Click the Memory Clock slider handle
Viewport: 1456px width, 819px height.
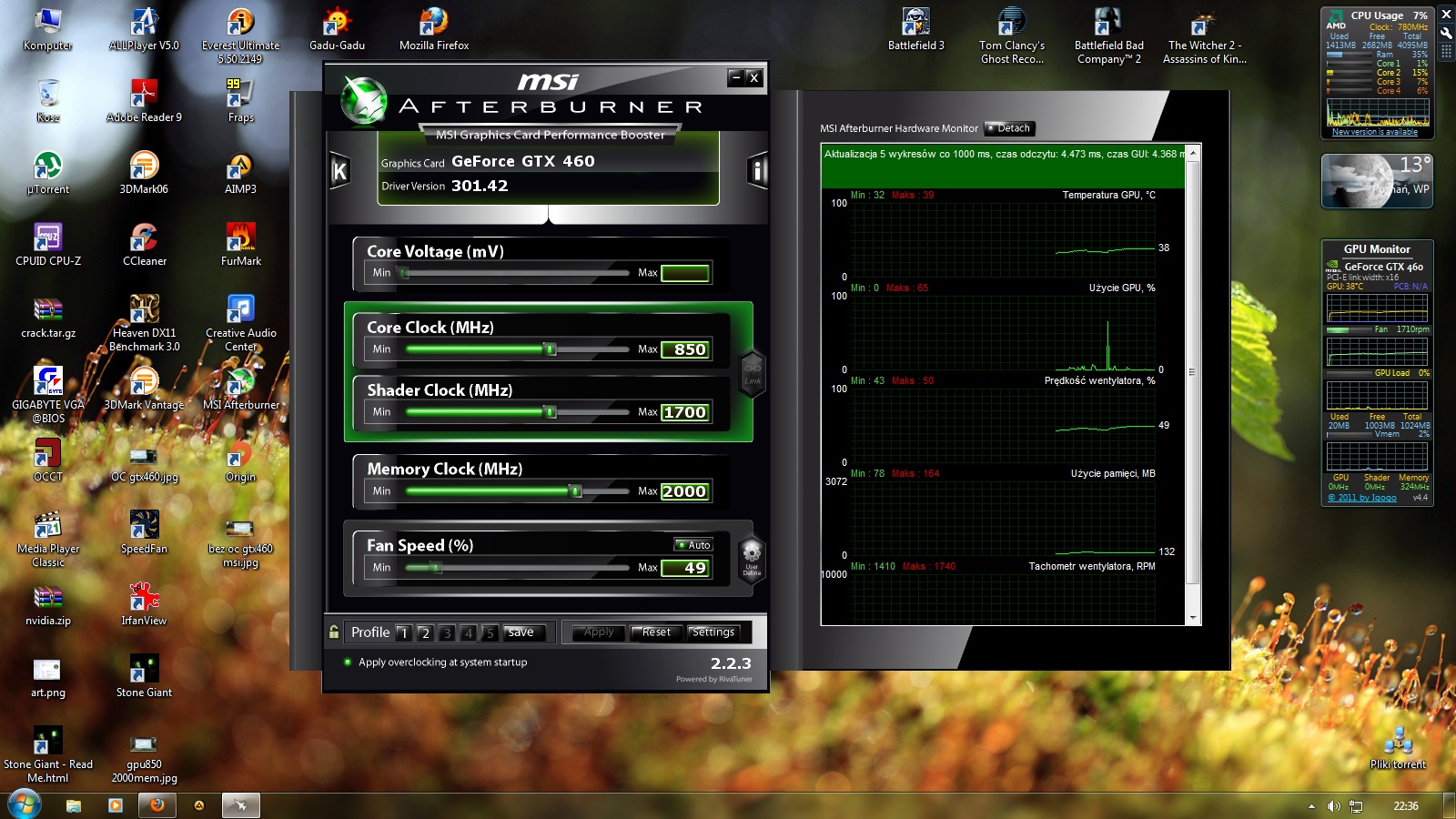(575, 490)
